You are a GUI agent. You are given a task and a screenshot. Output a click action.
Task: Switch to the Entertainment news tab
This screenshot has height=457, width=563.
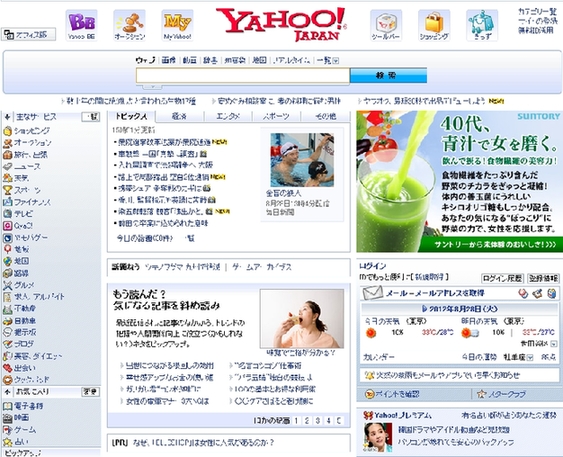[x=228, y=116]
